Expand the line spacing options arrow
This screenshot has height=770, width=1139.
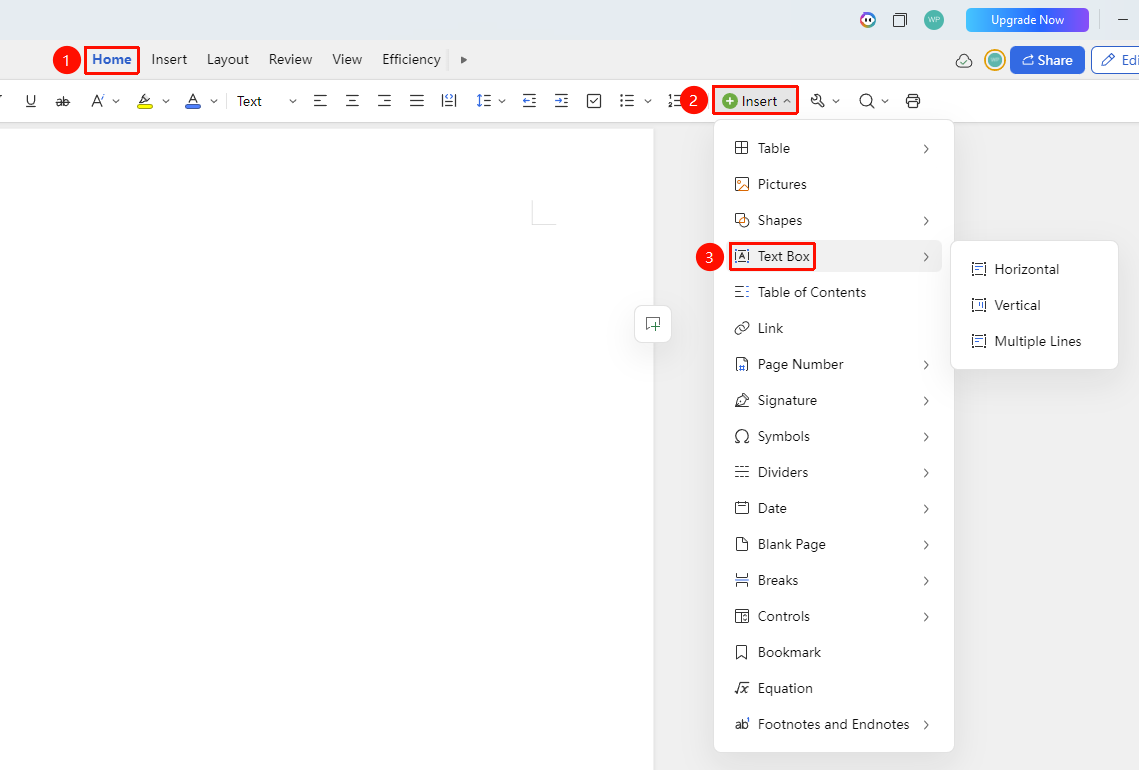tap(502, 102)
